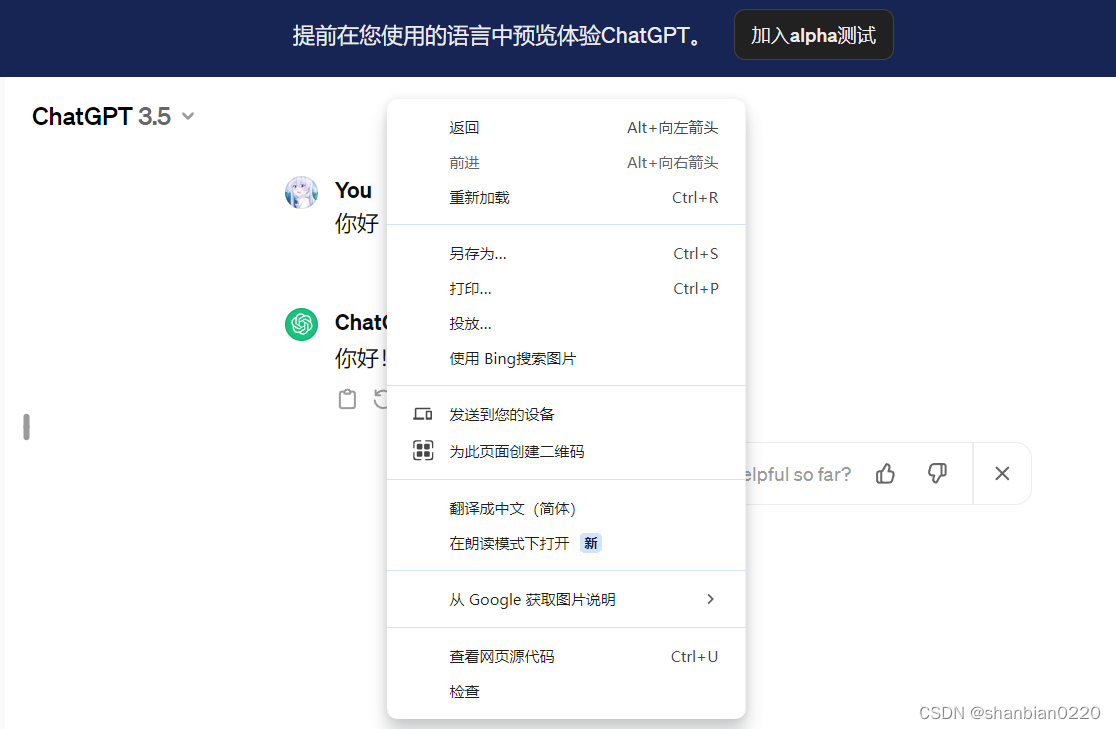Click the Ctrl+S shortcut label
The width and height of the screenshot is (1116, 729).
coord(696,254)
